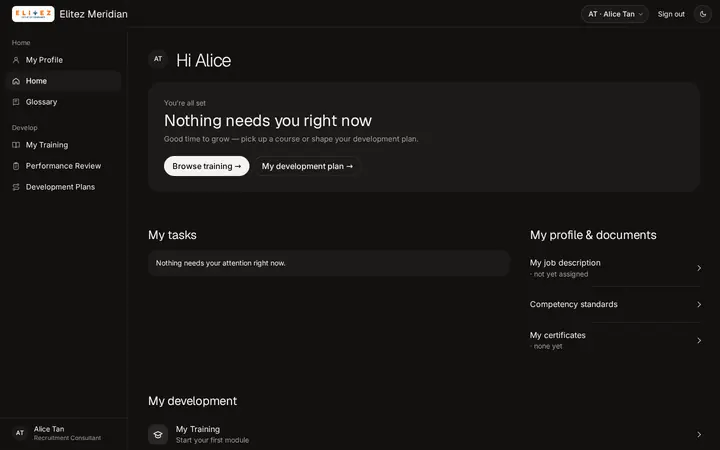Click the AT avatar beside Hi Alice
Viewport: 720px width, 450px height.
(158, 59)
